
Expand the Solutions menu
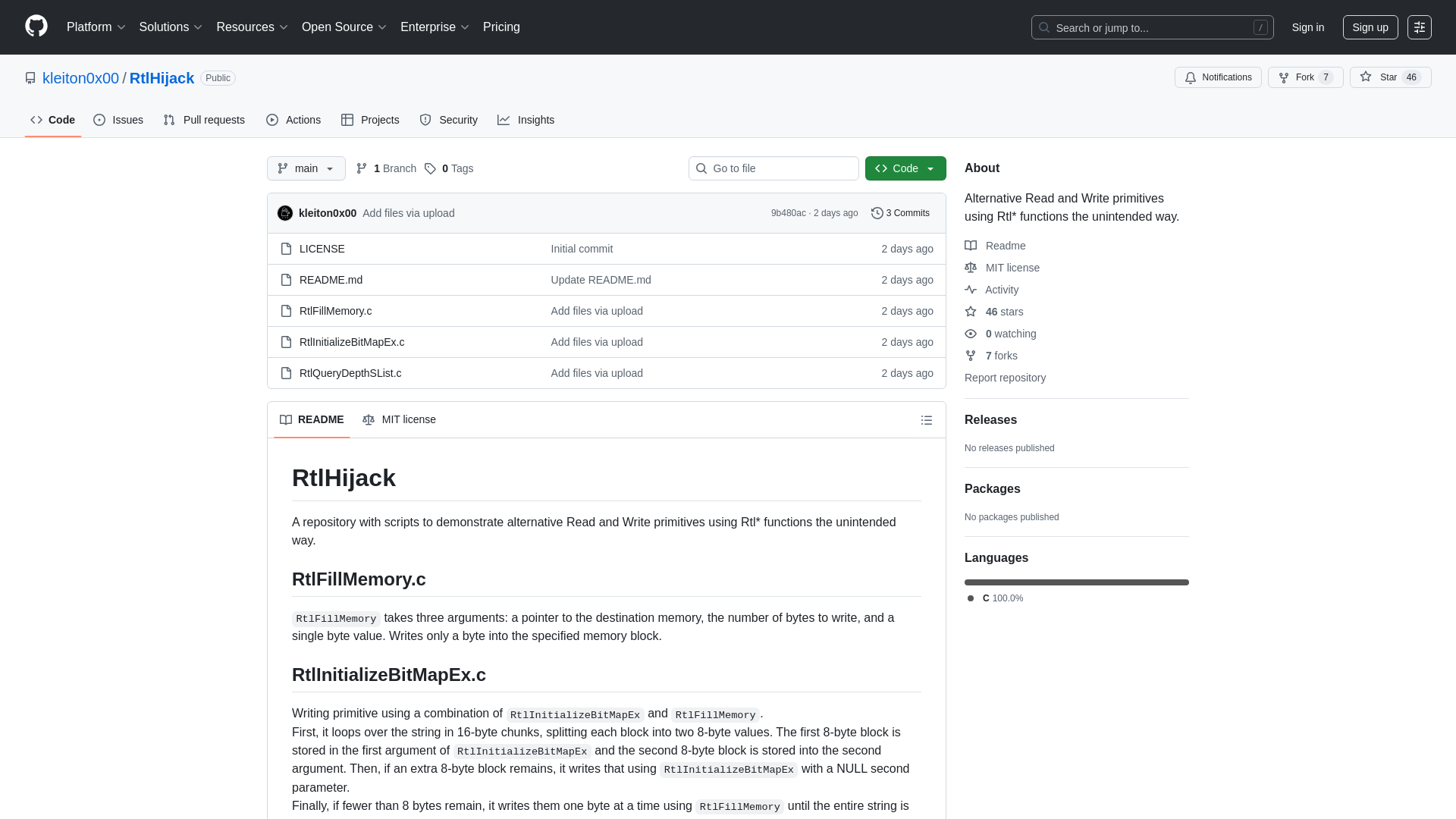[x=171, y=27]
